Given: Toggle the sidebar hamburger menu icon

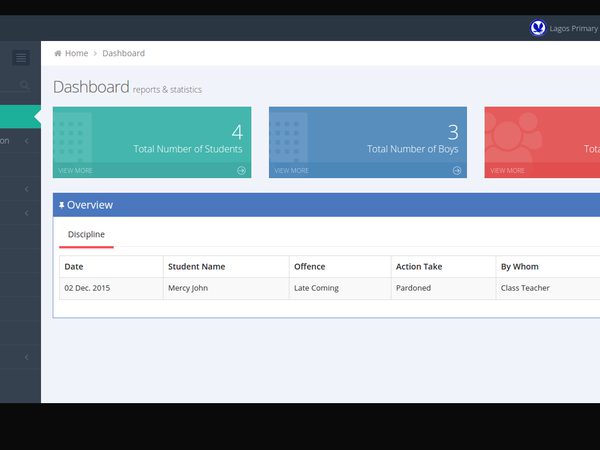Looking at the screenshot, I should pos(21,58).
